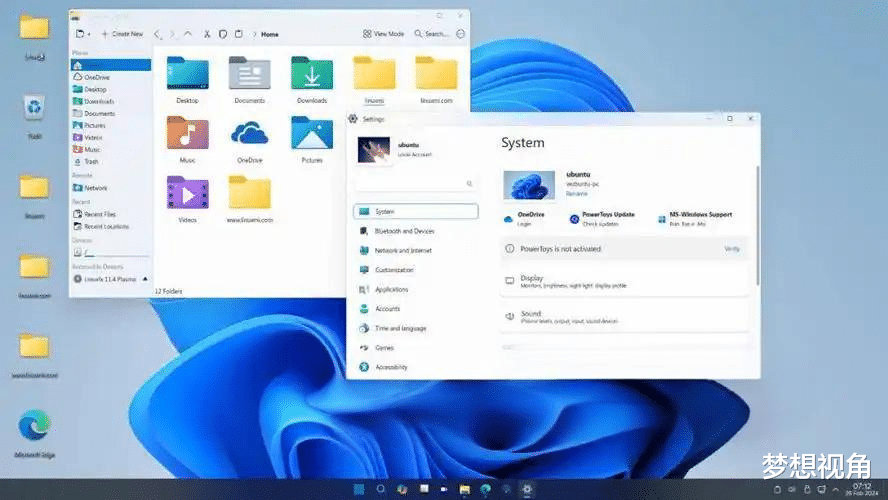The width and height of the screenshot is (888, 500).
Task: Go up one directory with up arrow
Action: 188,34
